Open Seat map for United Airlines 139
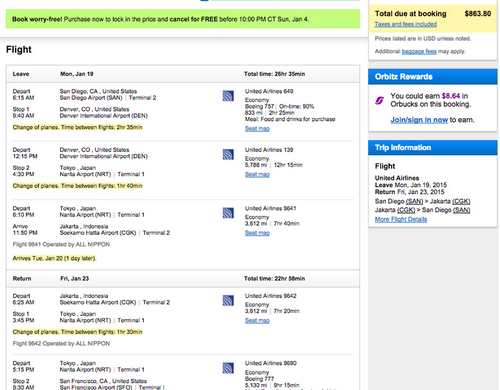 click(257, 174)
